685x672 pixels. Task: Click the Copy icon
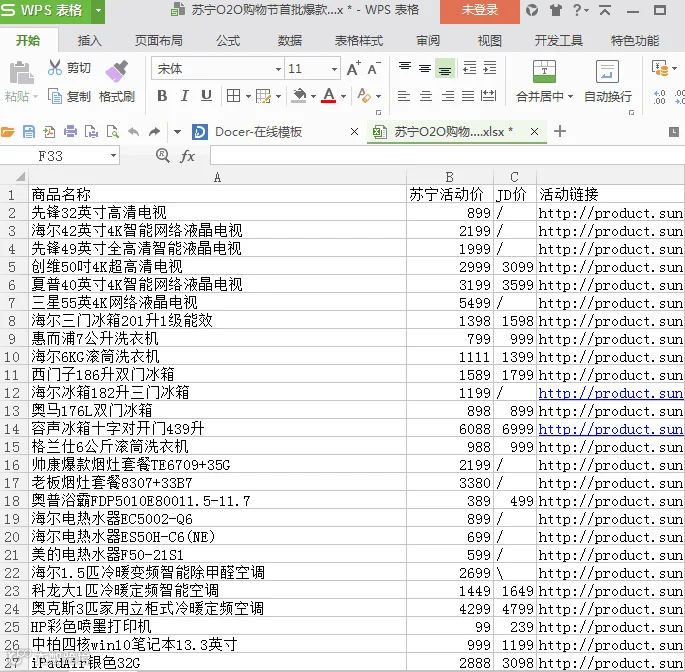click(55, 96)
